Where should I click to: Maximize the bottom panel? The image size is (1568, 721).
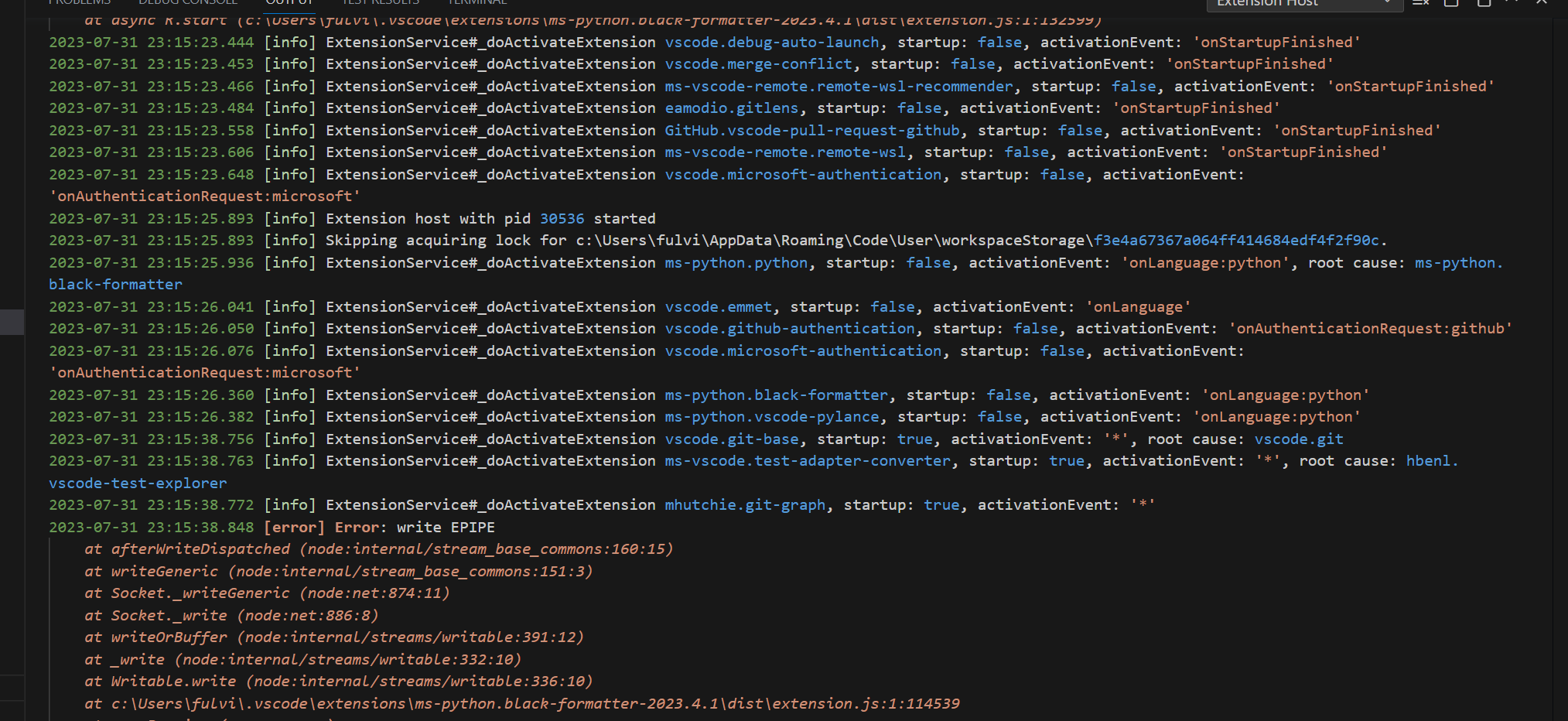coord(1484,4)
